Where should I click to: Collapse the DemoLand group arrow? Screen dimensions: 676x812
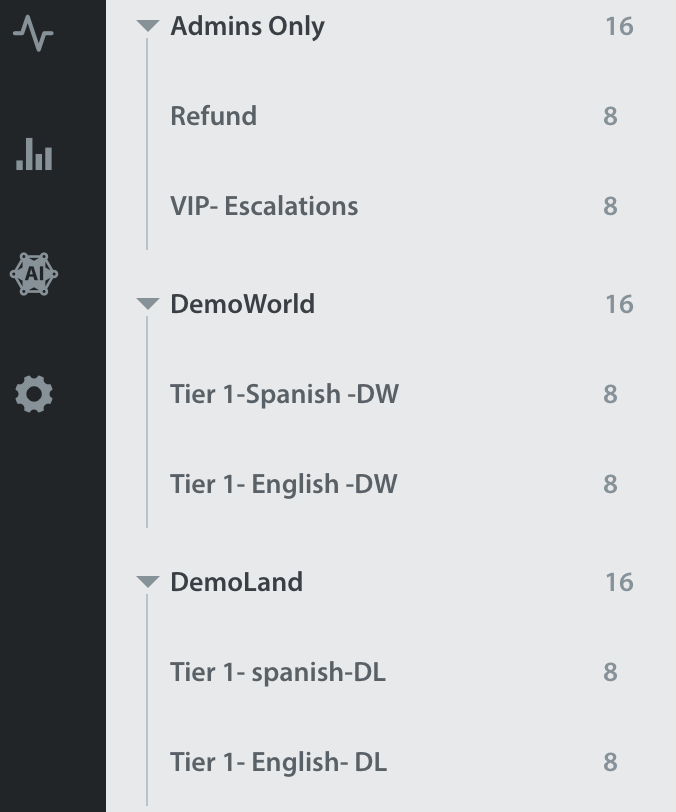pyautogui.click(x=148, y=582)
